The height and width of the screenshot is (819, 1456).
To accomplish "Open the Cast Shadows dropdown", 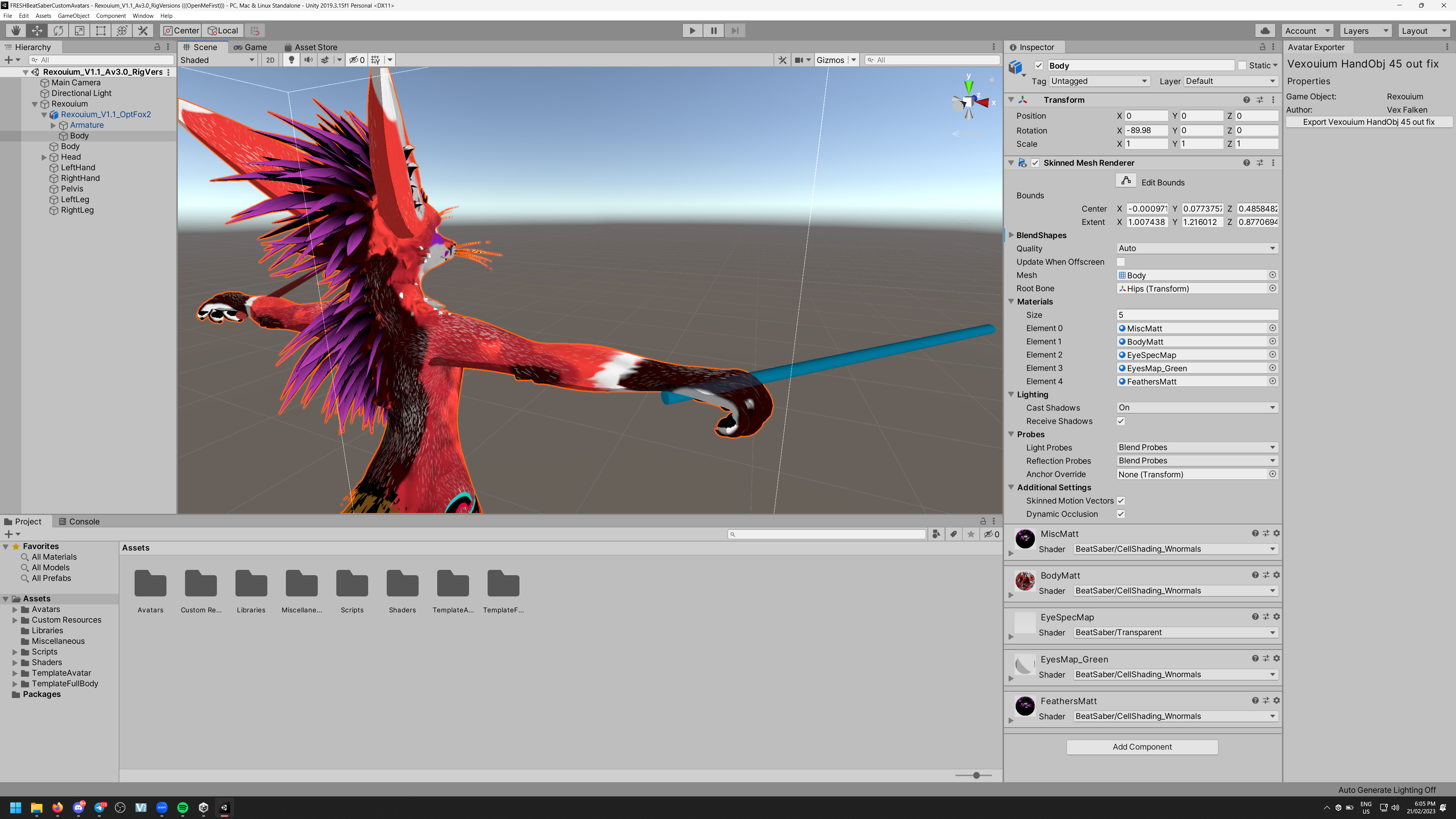I will pos(1197,408).
